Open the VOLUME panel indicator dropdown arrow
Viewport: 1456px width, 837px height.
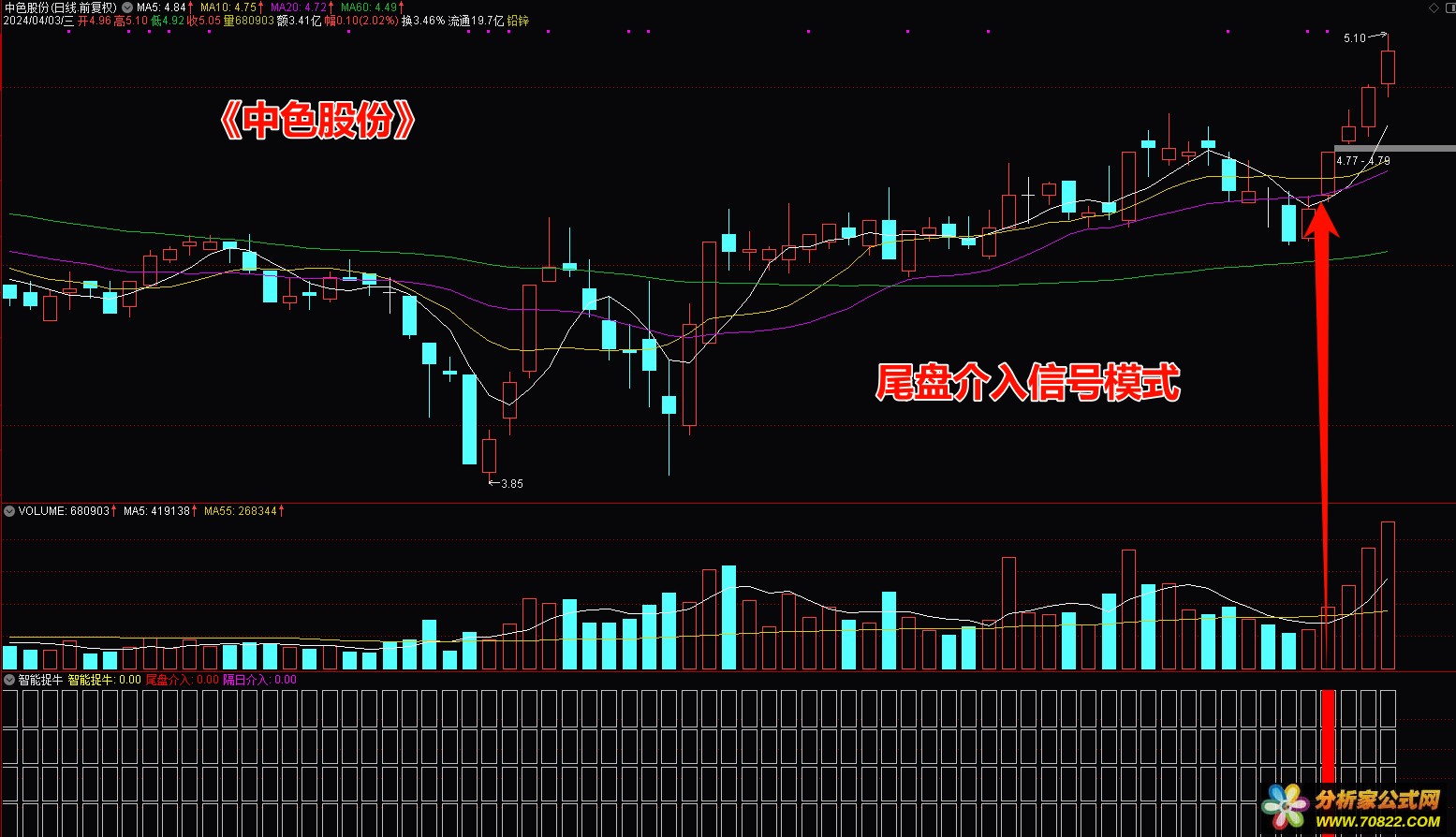[9, 511]
